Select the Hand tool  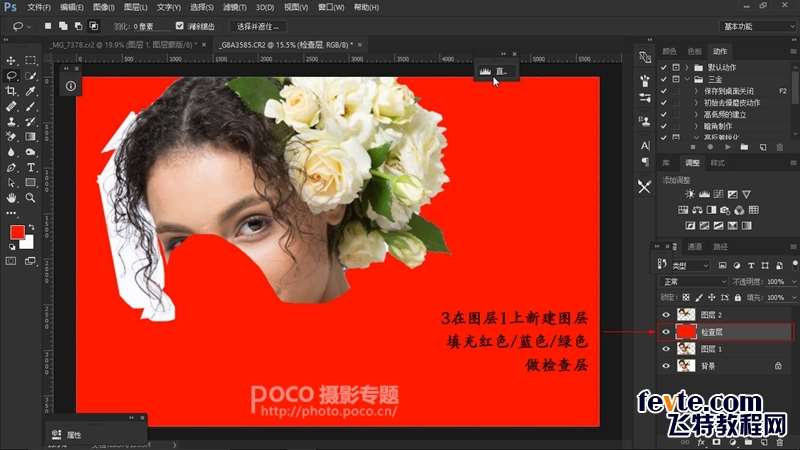(x=11, y=198)
